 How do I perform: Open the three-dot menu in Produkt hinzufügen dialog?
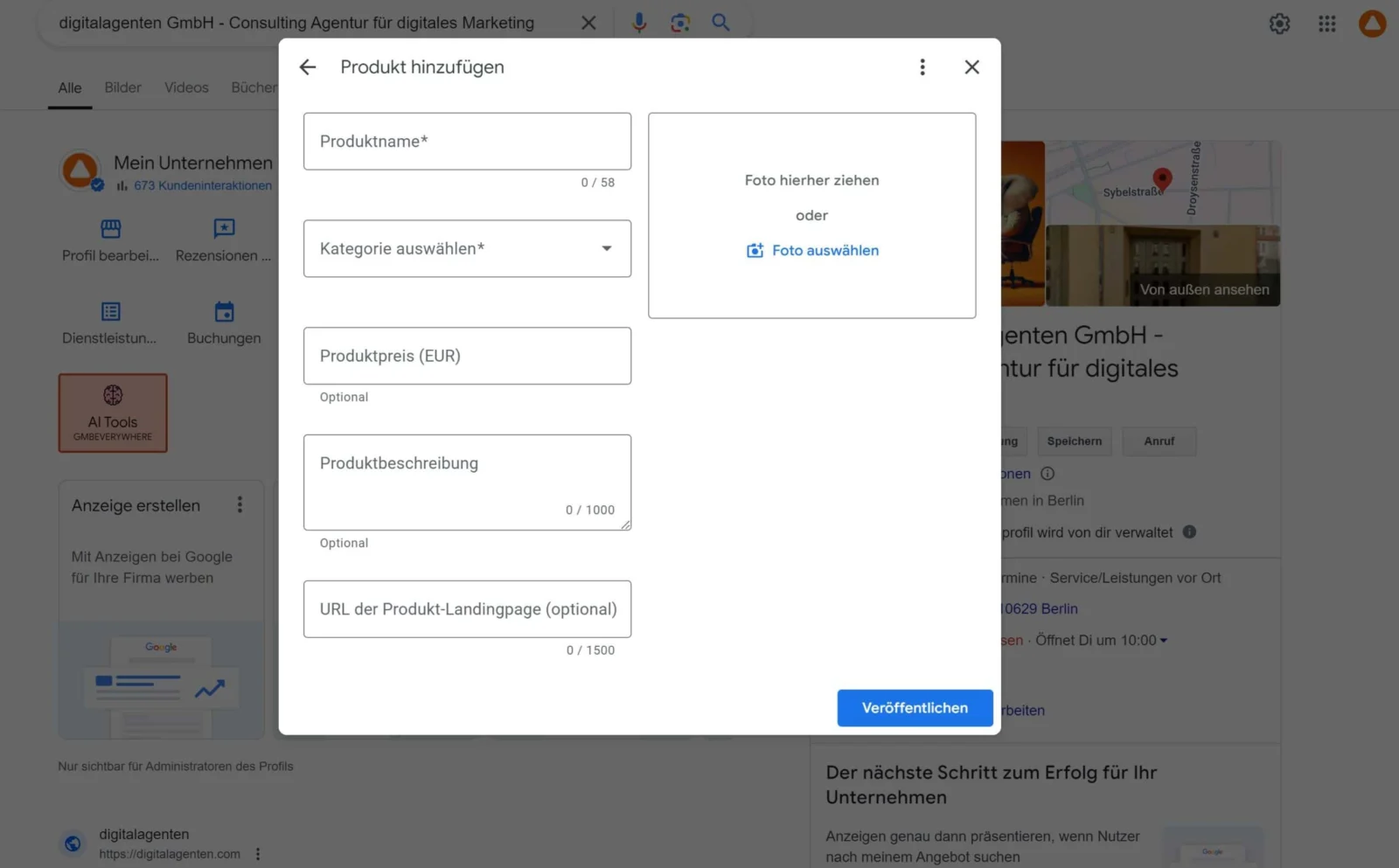[922, 67]
